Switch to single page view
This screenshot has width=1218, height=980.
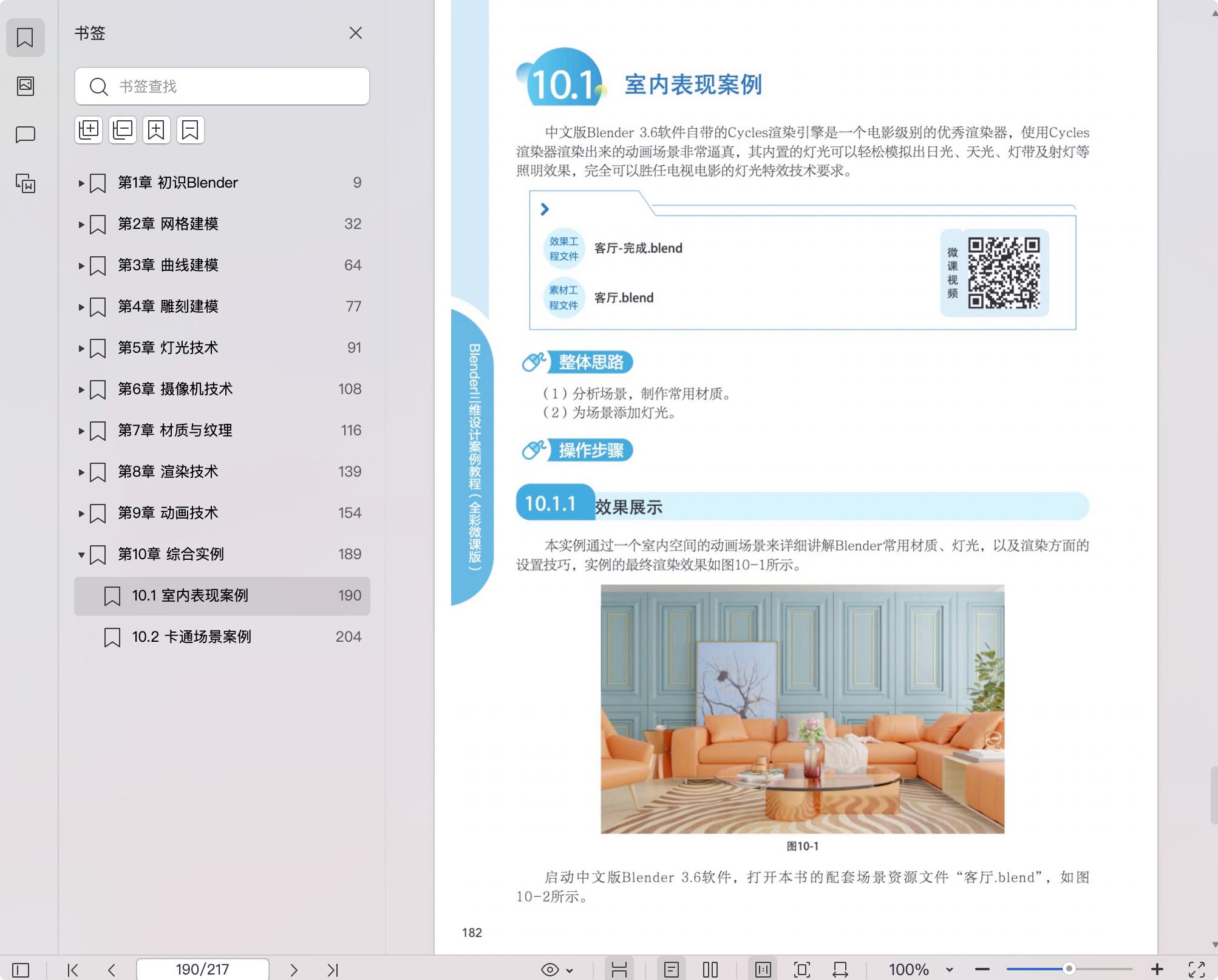[672, 970]
